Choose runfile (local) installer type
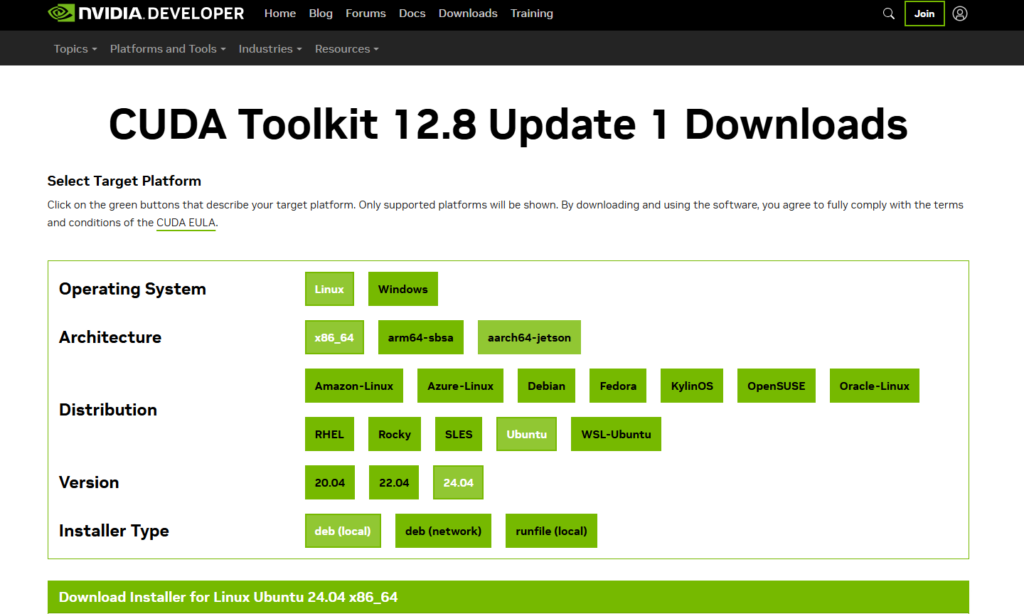The image size is (1024, 614). click(551, 530)
